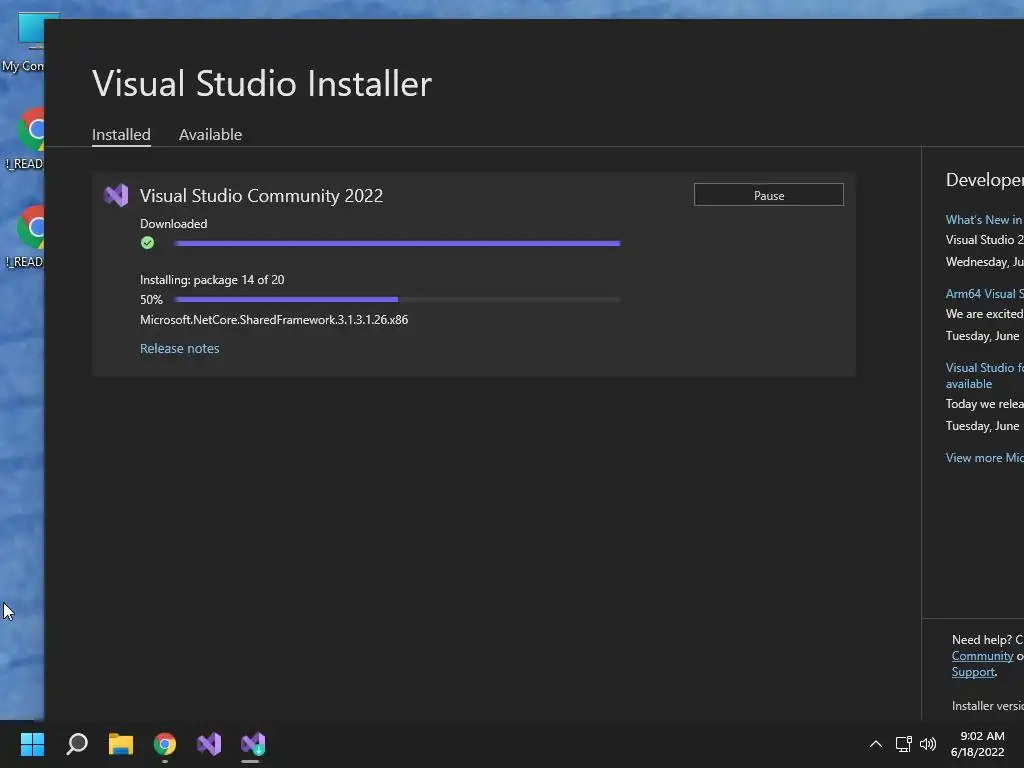Screen dimensions: 1024x768
Task: Open Visual Studio from the taskbar
Action: tap(209, 744)
